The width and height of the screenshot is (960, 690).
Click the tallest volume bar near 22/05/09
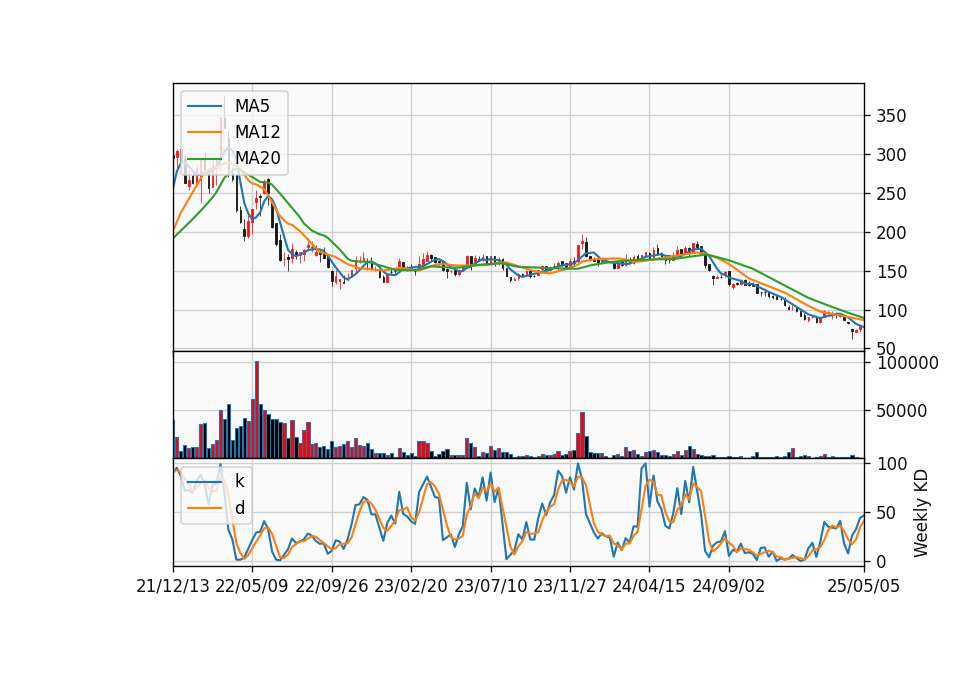click(x=257, y=410)
